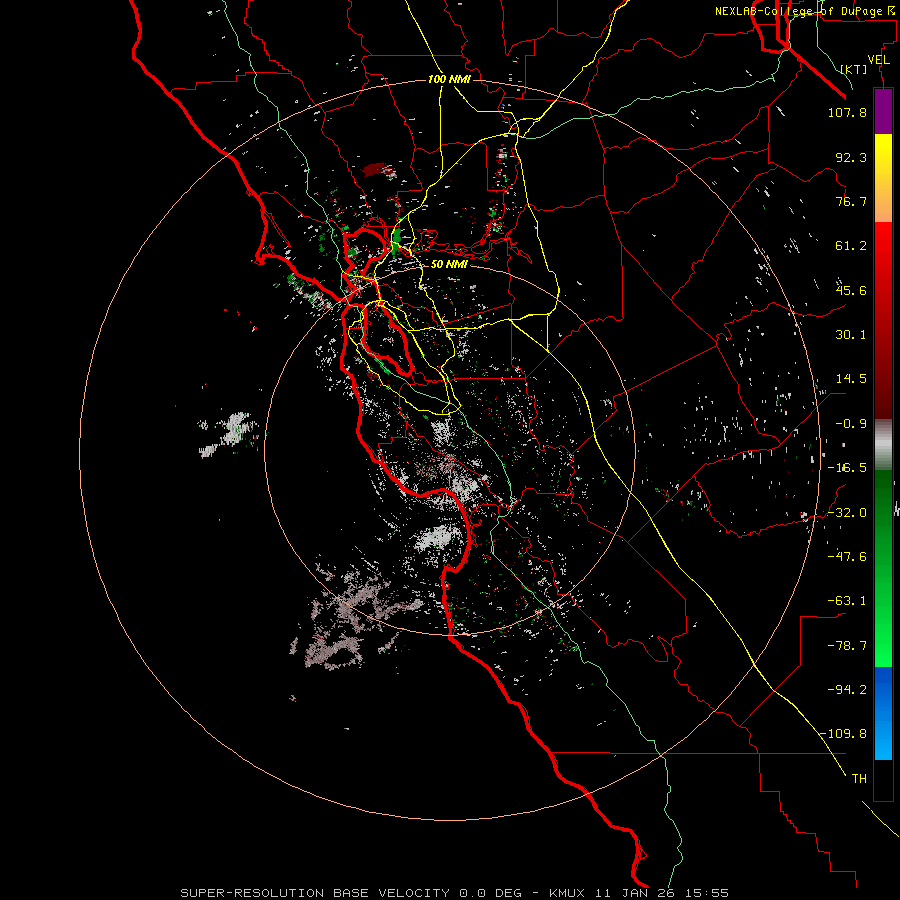Select the -94.2 legend value
The height and width of the screenshot is (900, 900).
coord(847,689)
